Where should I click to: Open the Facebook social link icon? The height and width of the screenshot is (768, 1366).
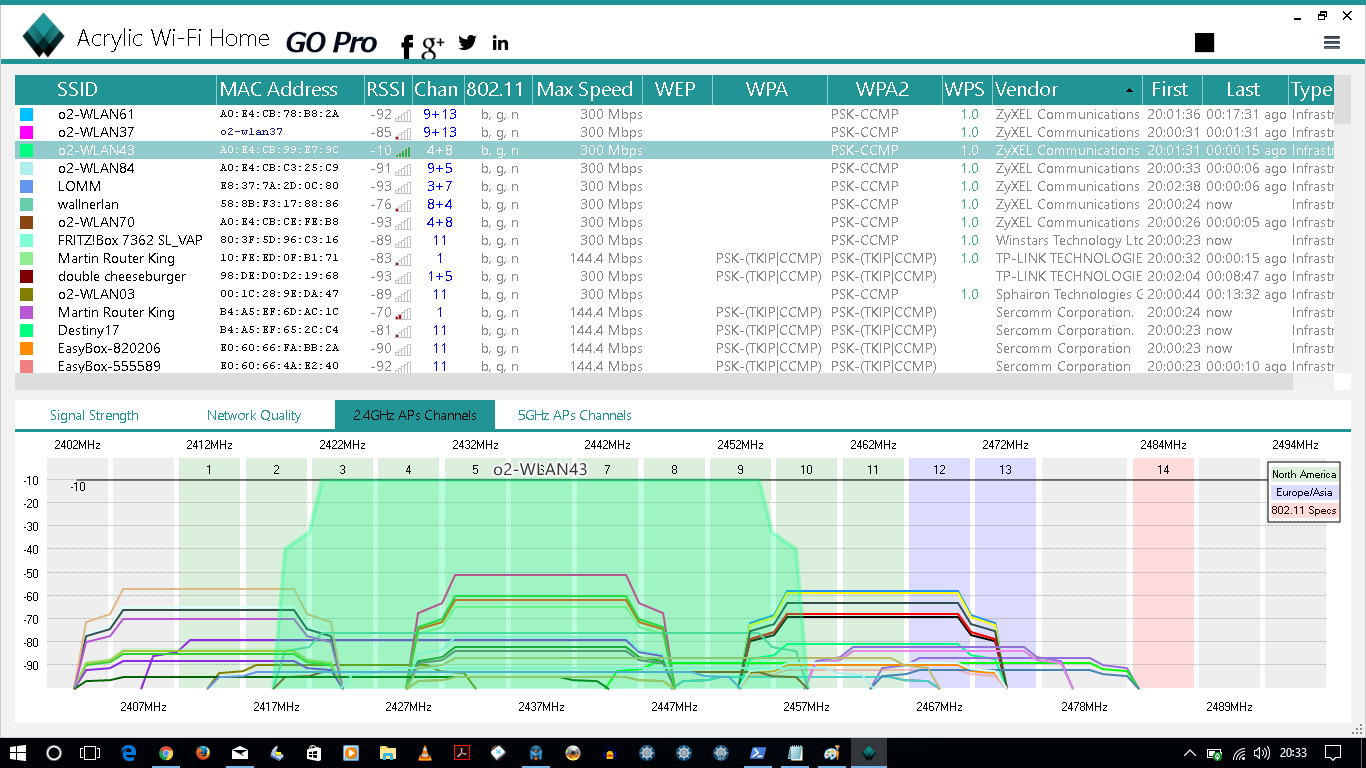point(407,46)
